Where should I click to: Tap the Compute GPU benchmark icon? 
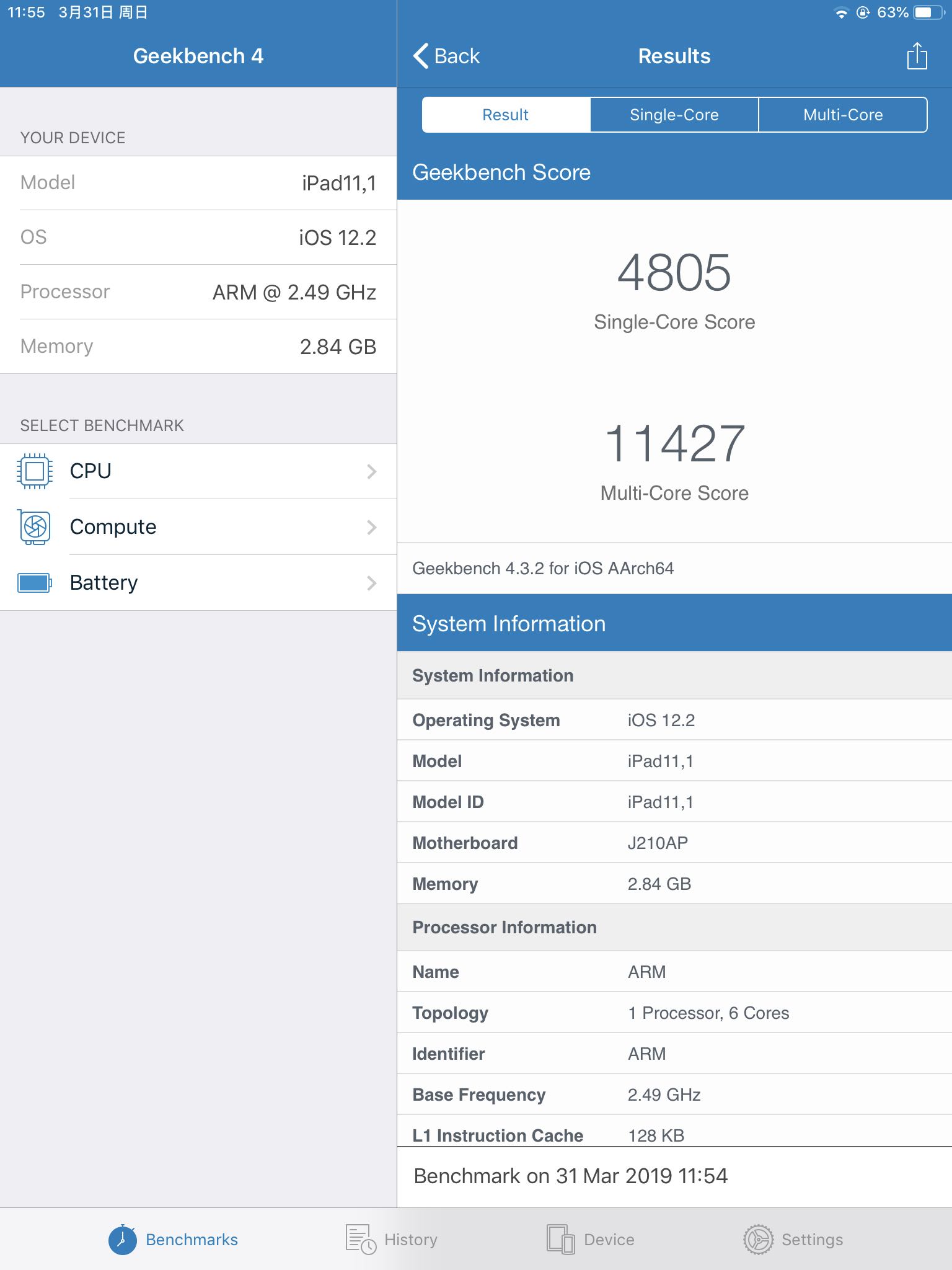click(x=35, y=527)
